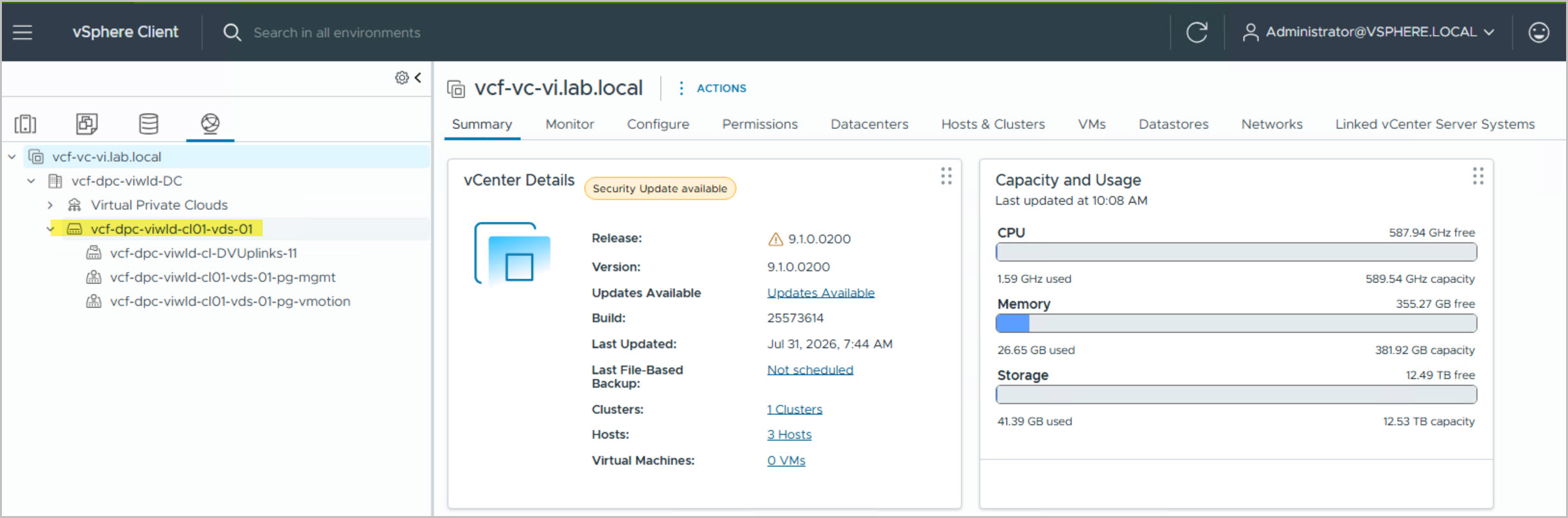Collapse the vcf-dpc-viwld-cl01-vds-01 switch node
Viewport: 1568px width, 518px height.
pos(51,229)
